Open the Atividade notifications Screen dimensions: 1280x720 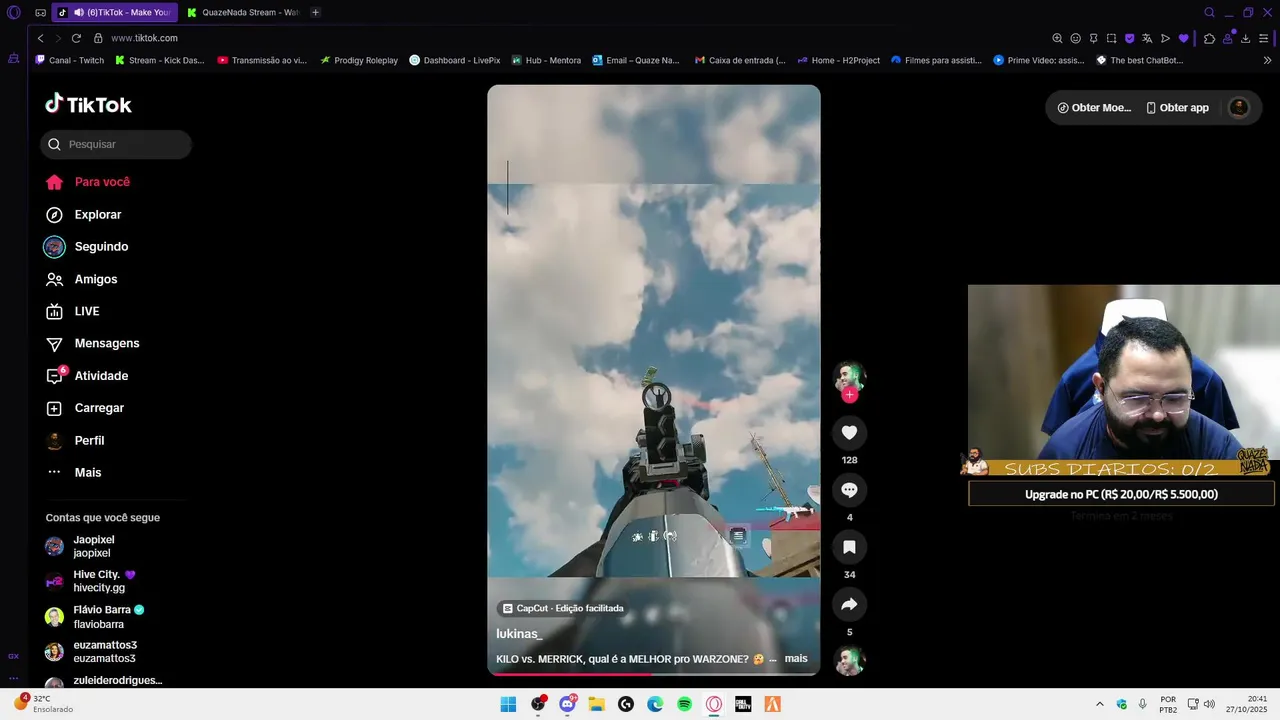point(87,376)
